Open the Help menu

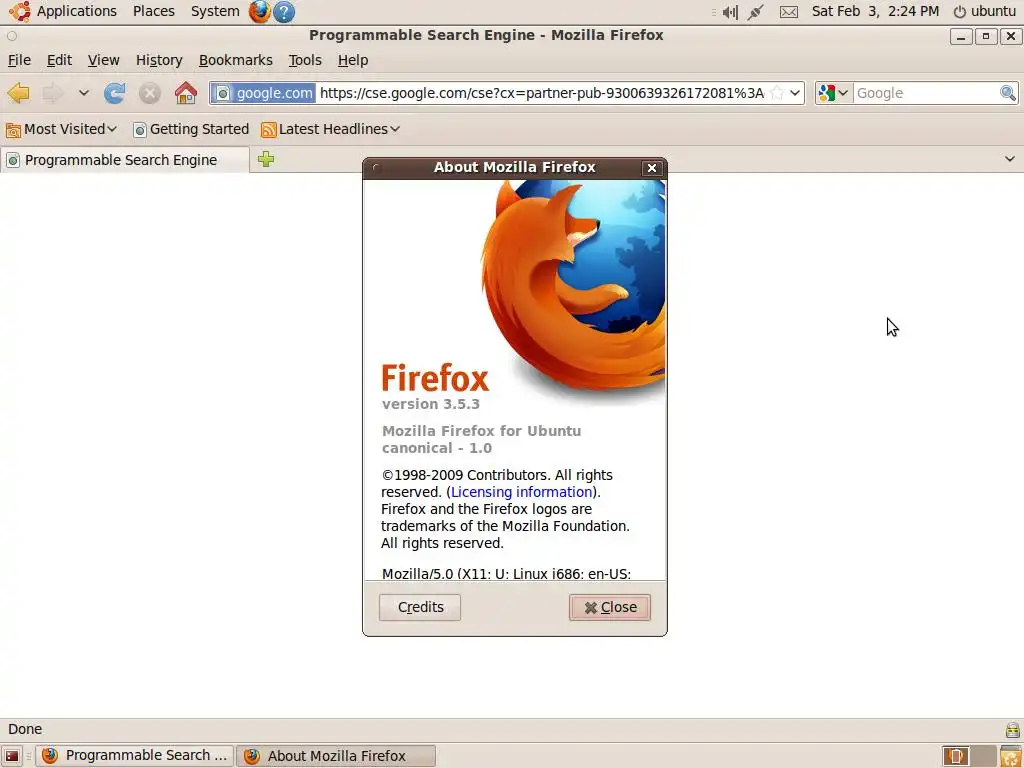(x=353, y=60)
